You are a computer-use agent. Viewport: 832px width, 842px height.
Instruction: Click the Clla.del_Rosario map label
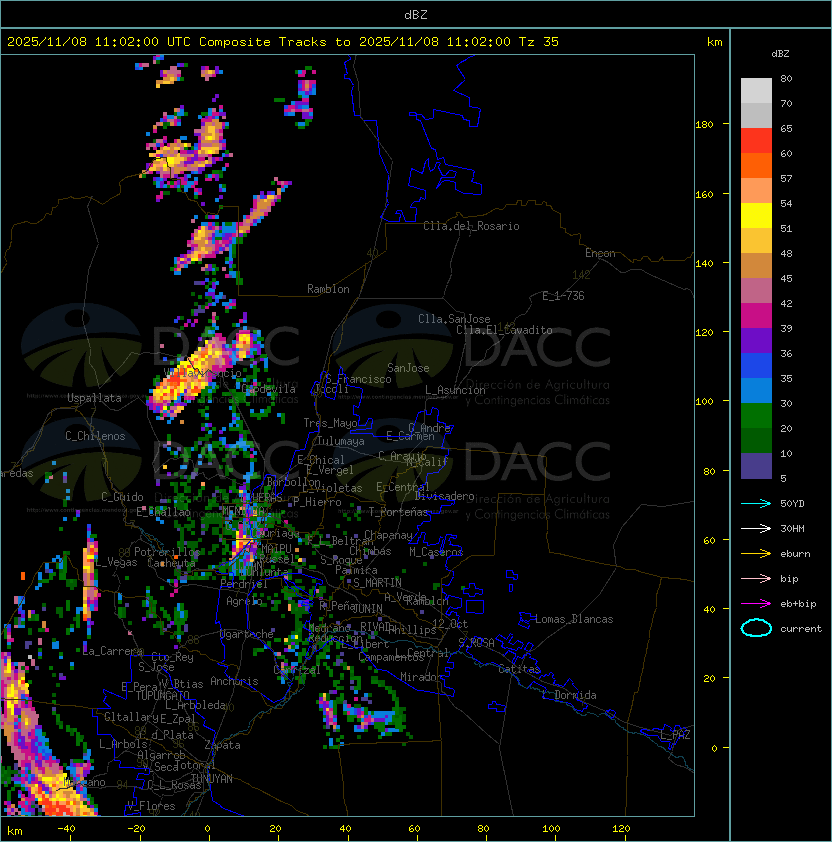coord(471,226)
